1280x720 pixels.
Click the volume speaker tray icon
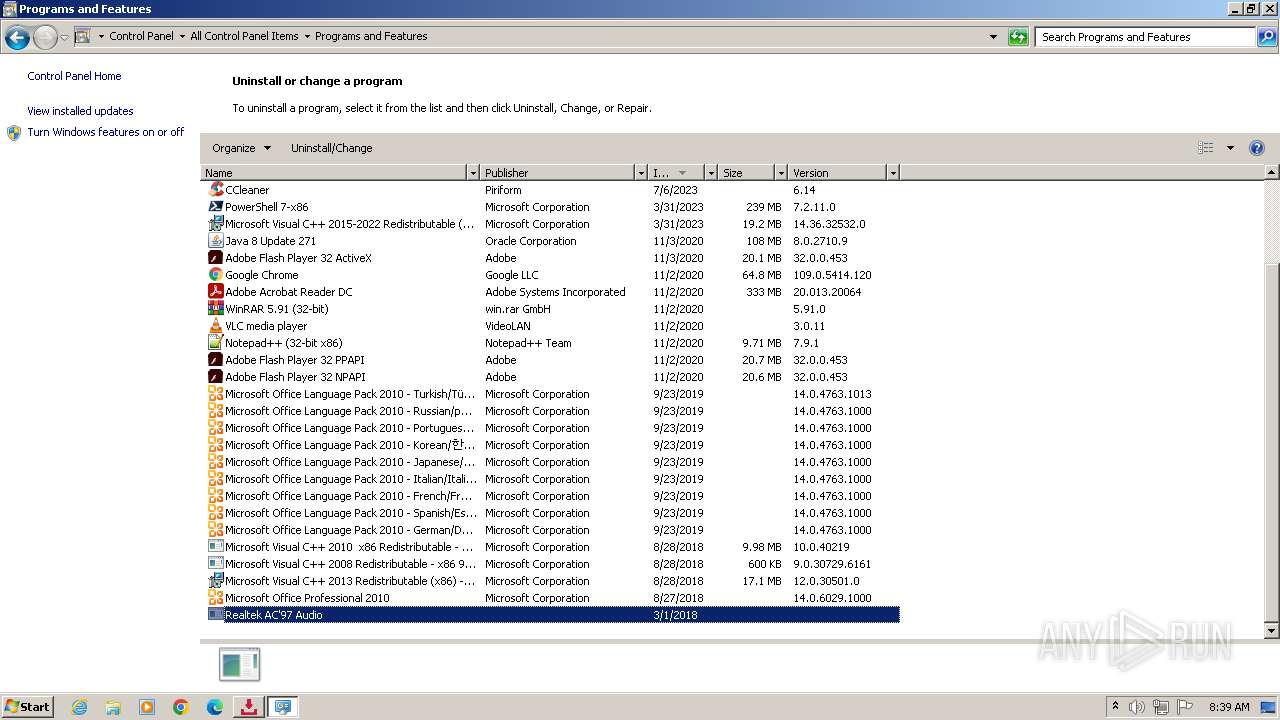pyautogui.click(x=1137, y=707)
